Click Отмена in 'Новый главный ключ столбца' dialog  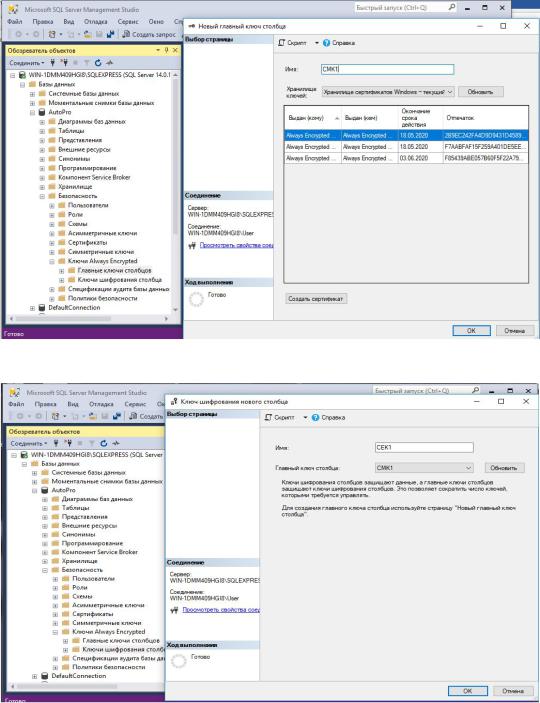pyautogui.click(x=514, y=330)
